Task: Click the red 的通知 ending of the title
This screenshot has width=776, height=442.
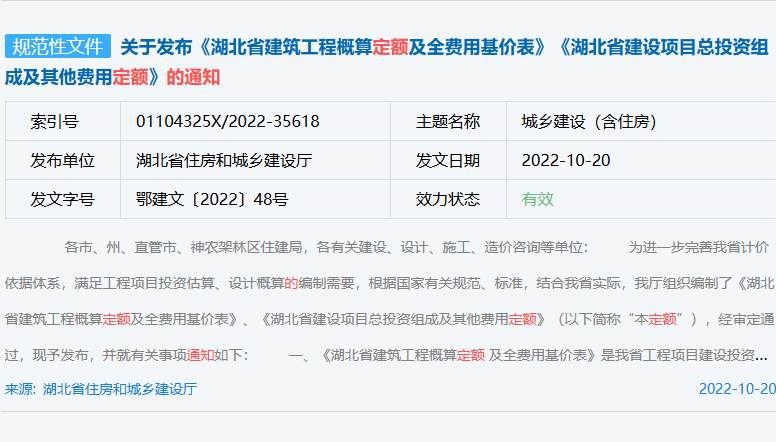Action: [193, 77]
